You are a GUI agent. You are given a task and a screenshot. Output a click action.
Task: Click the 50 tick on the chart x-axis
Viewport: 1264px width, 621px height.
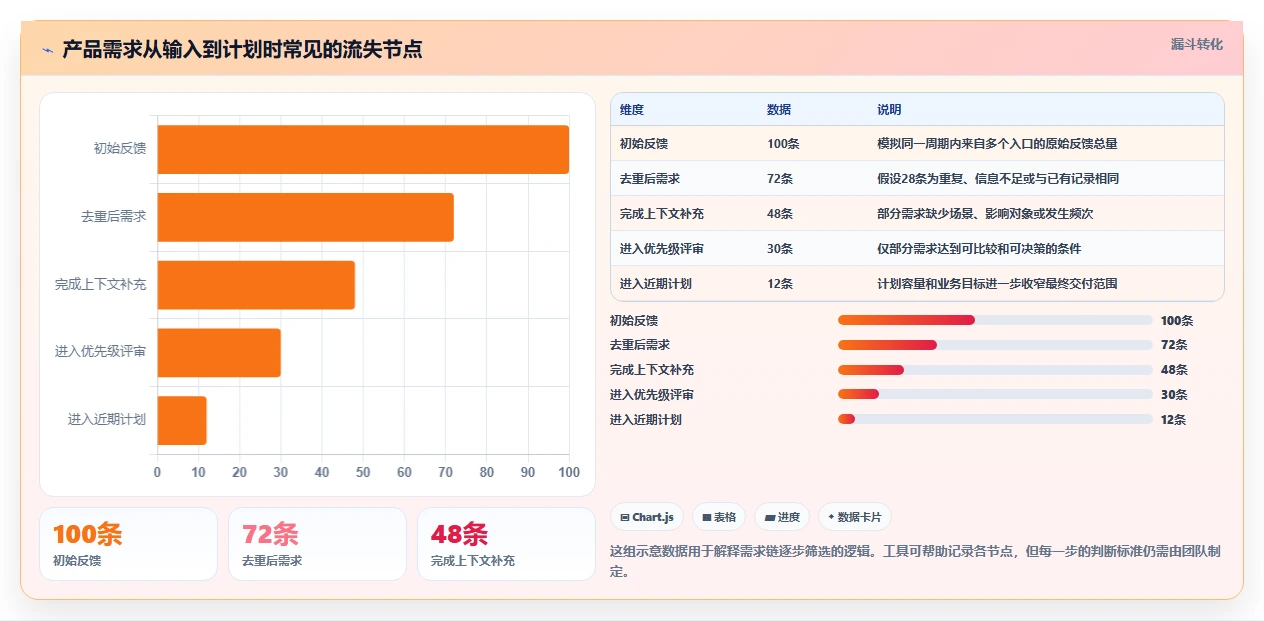click(363, 472)
